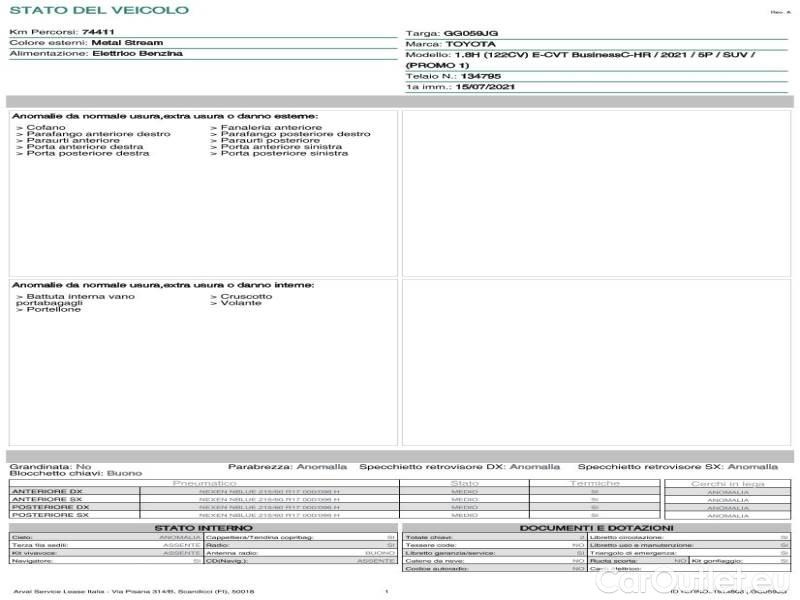Screen dimensions: 800x600
Task: Click 'Specchietto retrovisore SX: Anomalia'
Action: [678, 467]
